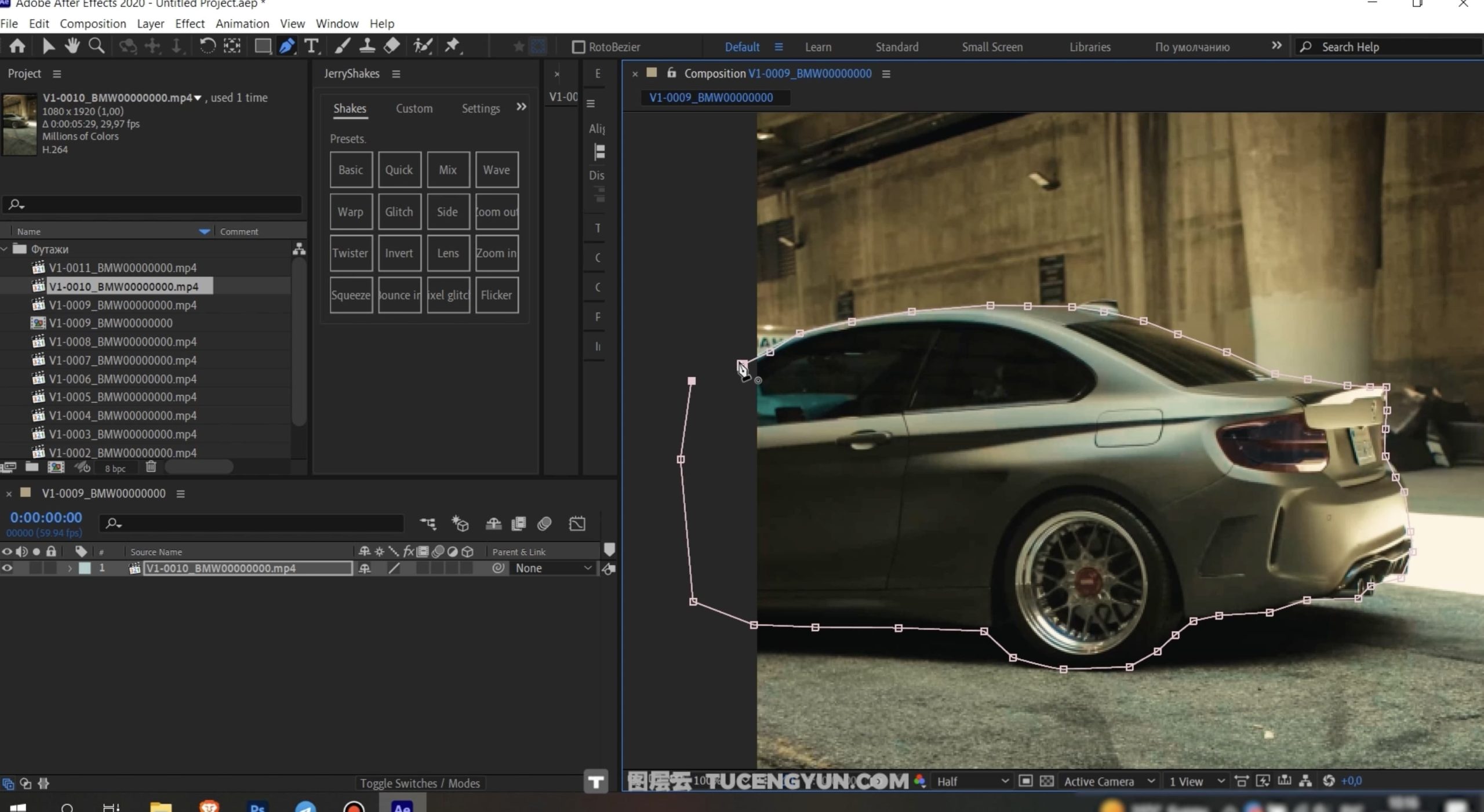Click the layer label color swatch
The image size is (1484, 812).
click(85, 568)
